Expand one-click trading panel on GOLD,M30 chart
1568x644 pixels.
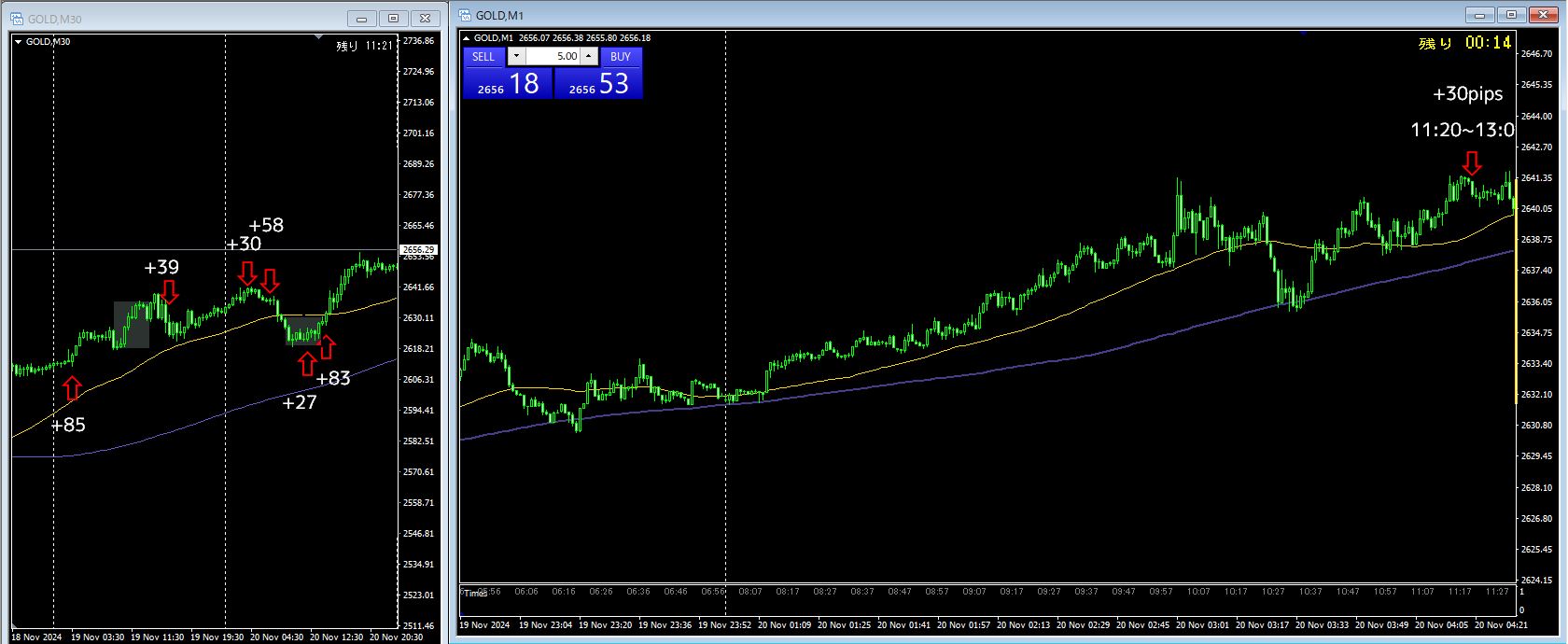18,41
